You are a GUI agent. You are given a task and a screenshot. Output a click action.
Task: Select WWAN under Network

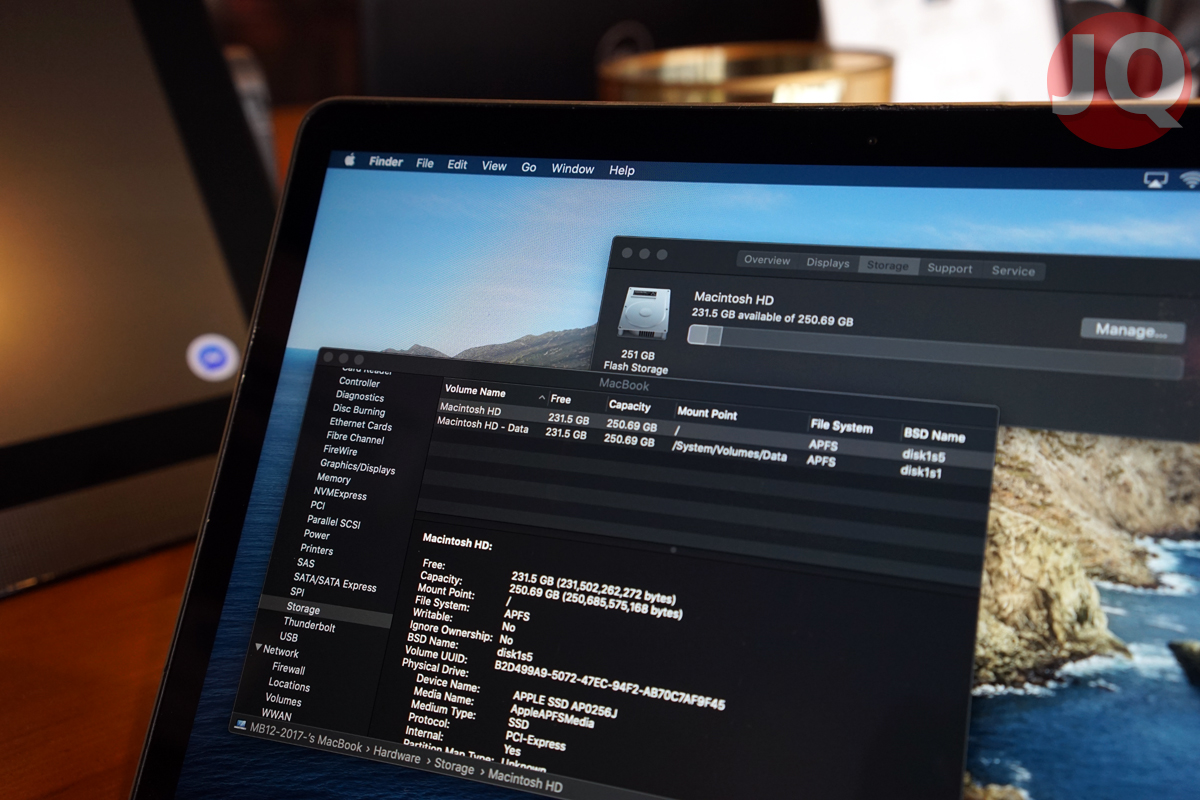[276, 715]
